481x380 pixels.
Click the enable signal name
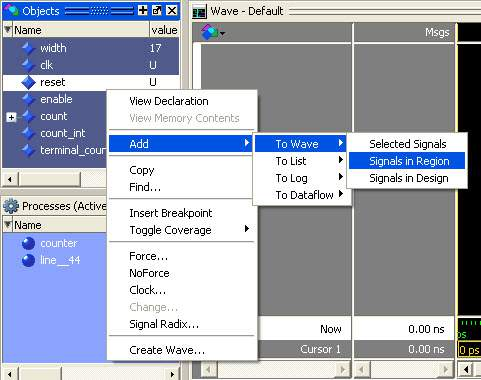tap(56, 99)
